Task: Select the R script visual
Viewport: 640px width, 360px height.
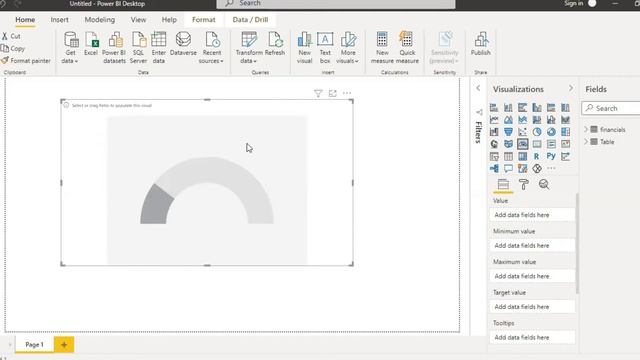Action: click(x=537, y=156)
